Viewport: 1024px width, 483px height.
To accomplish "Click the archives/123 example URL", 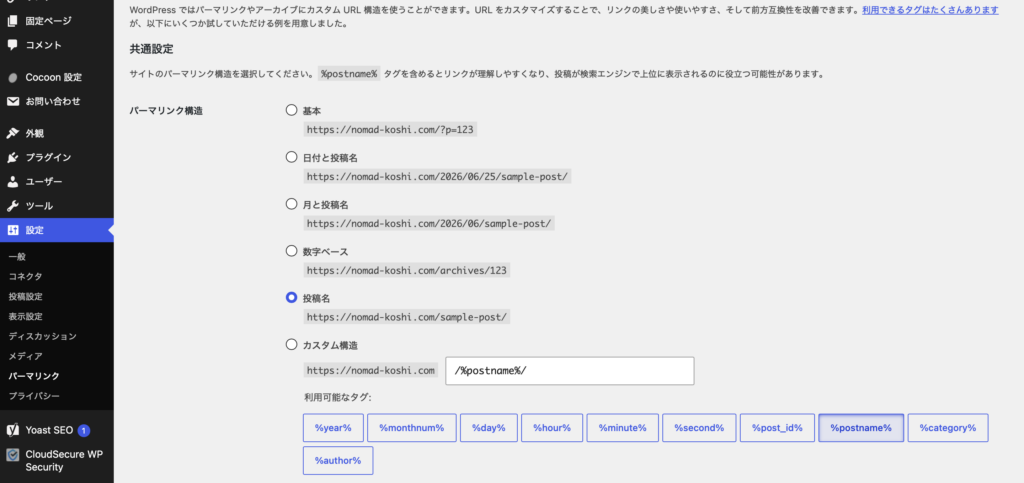I will (407, 270).
